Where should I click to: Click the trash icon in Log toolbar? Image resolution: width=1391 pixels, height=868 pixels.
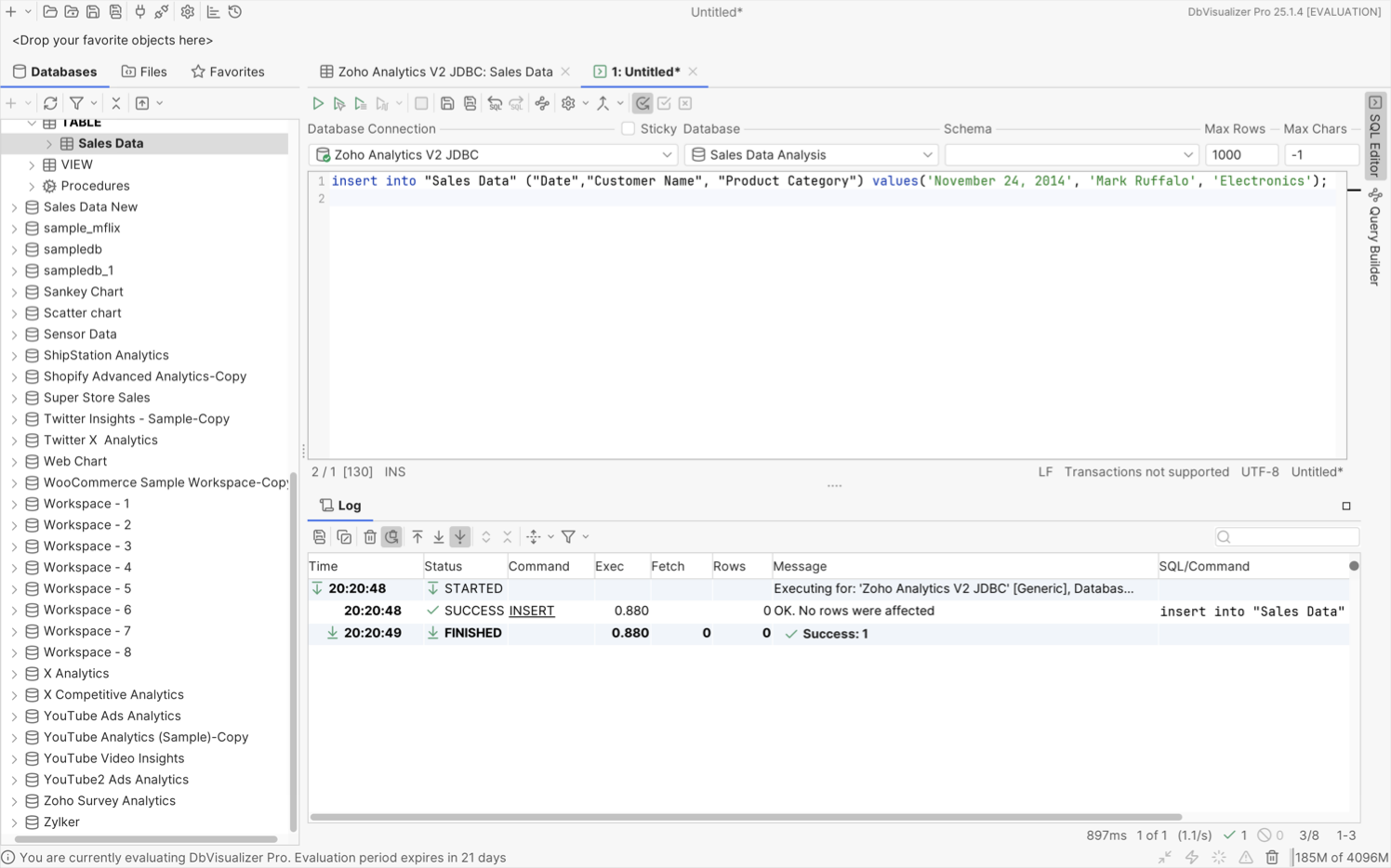[x=370, y=537]
